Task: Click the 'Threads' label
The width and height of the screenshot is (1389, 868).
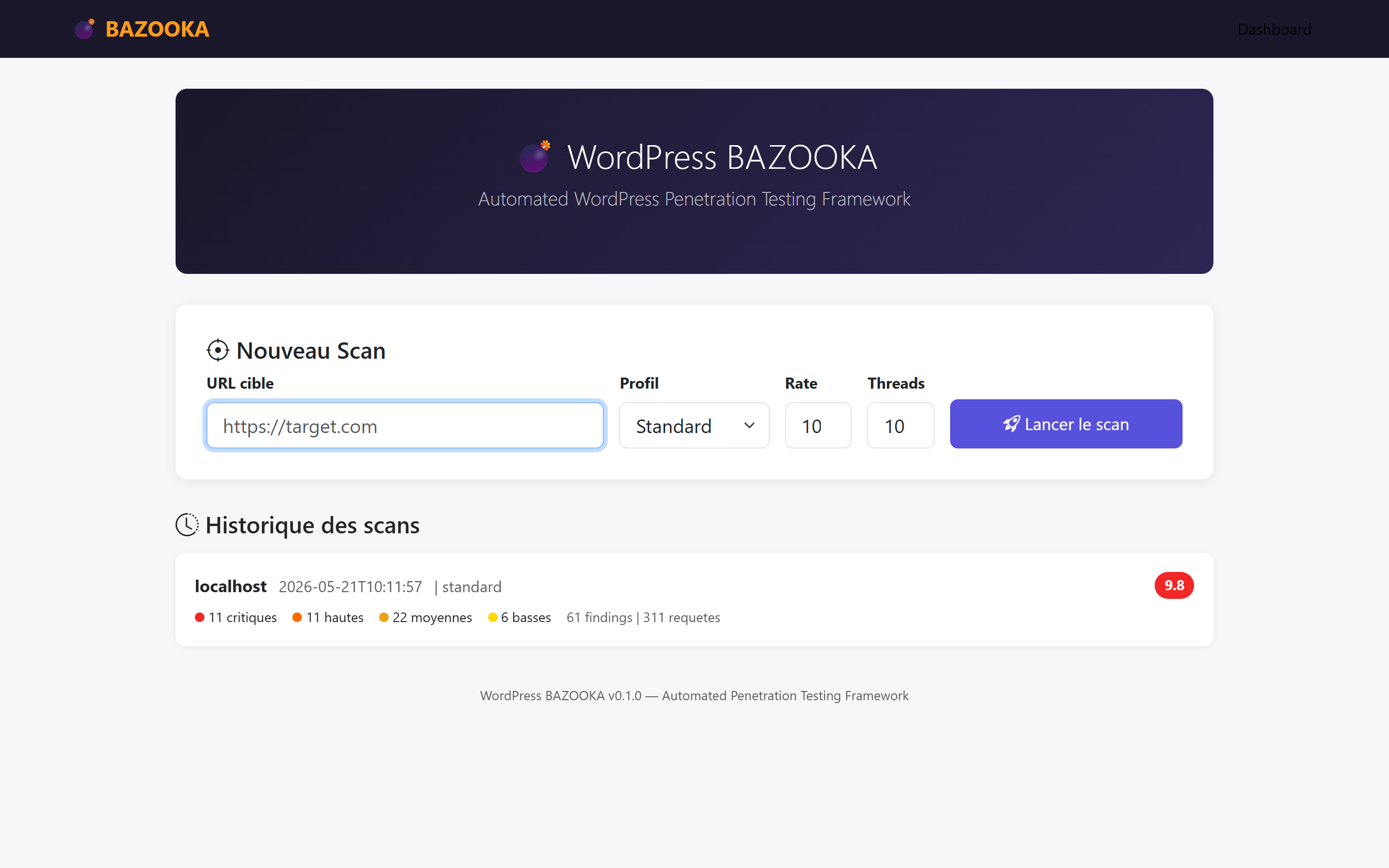Action: pyautogui.click(x=896, y=383)
